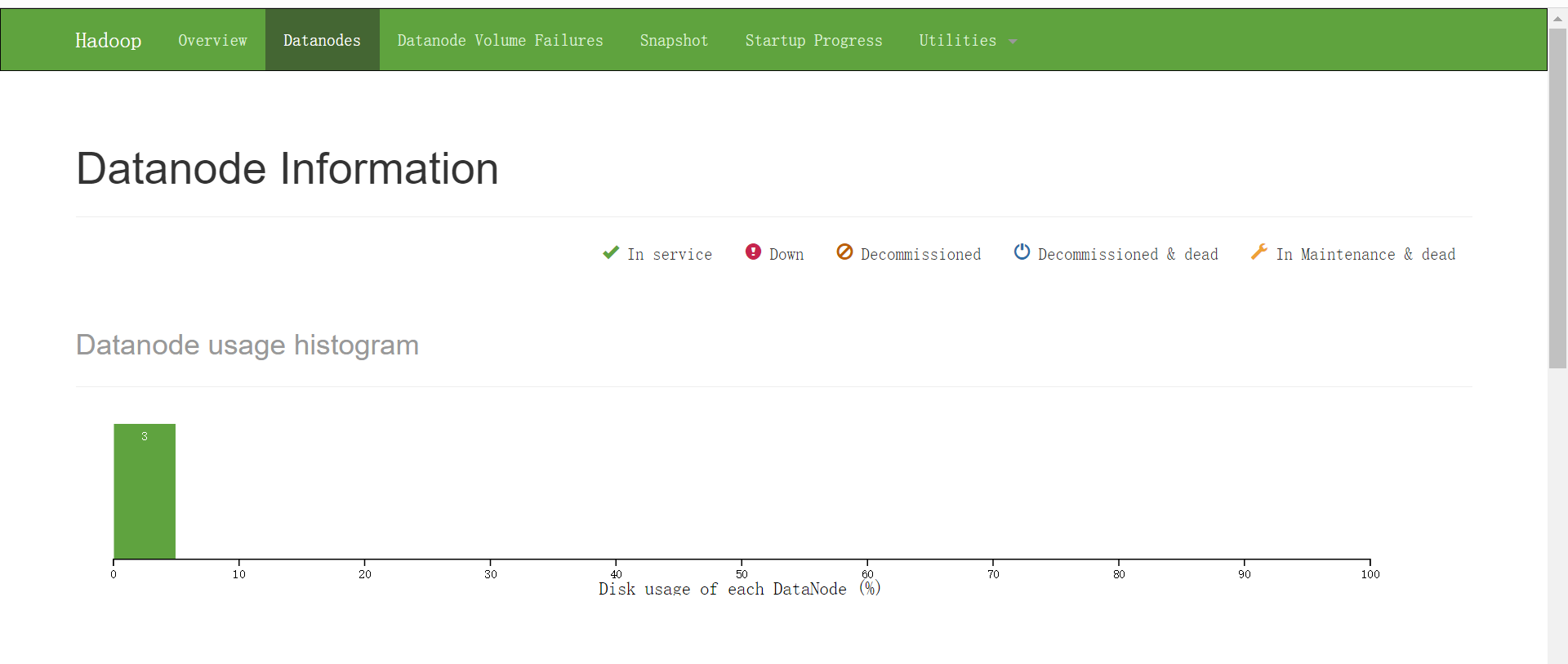Expand the Utilities dropdown menu
Screen dimensions: 1568x664
(968, 40)
